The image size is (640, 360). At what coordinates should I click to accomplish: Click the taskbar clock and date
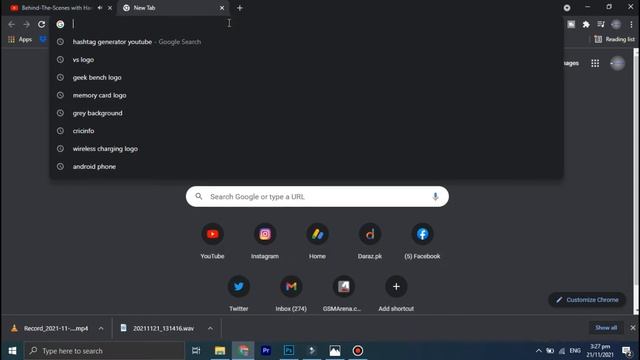[x=600, y=351]
